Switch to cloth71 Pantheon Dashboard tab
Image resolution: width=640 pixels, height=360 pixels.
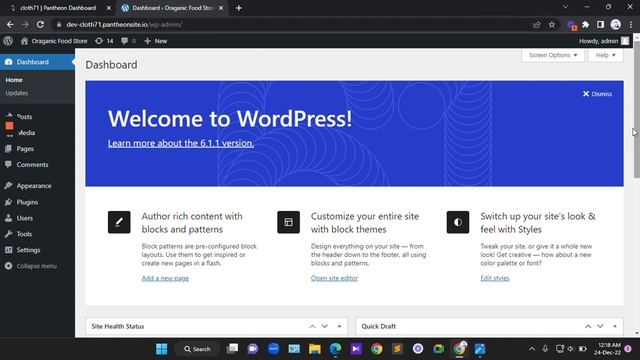[x=58, y=8]
